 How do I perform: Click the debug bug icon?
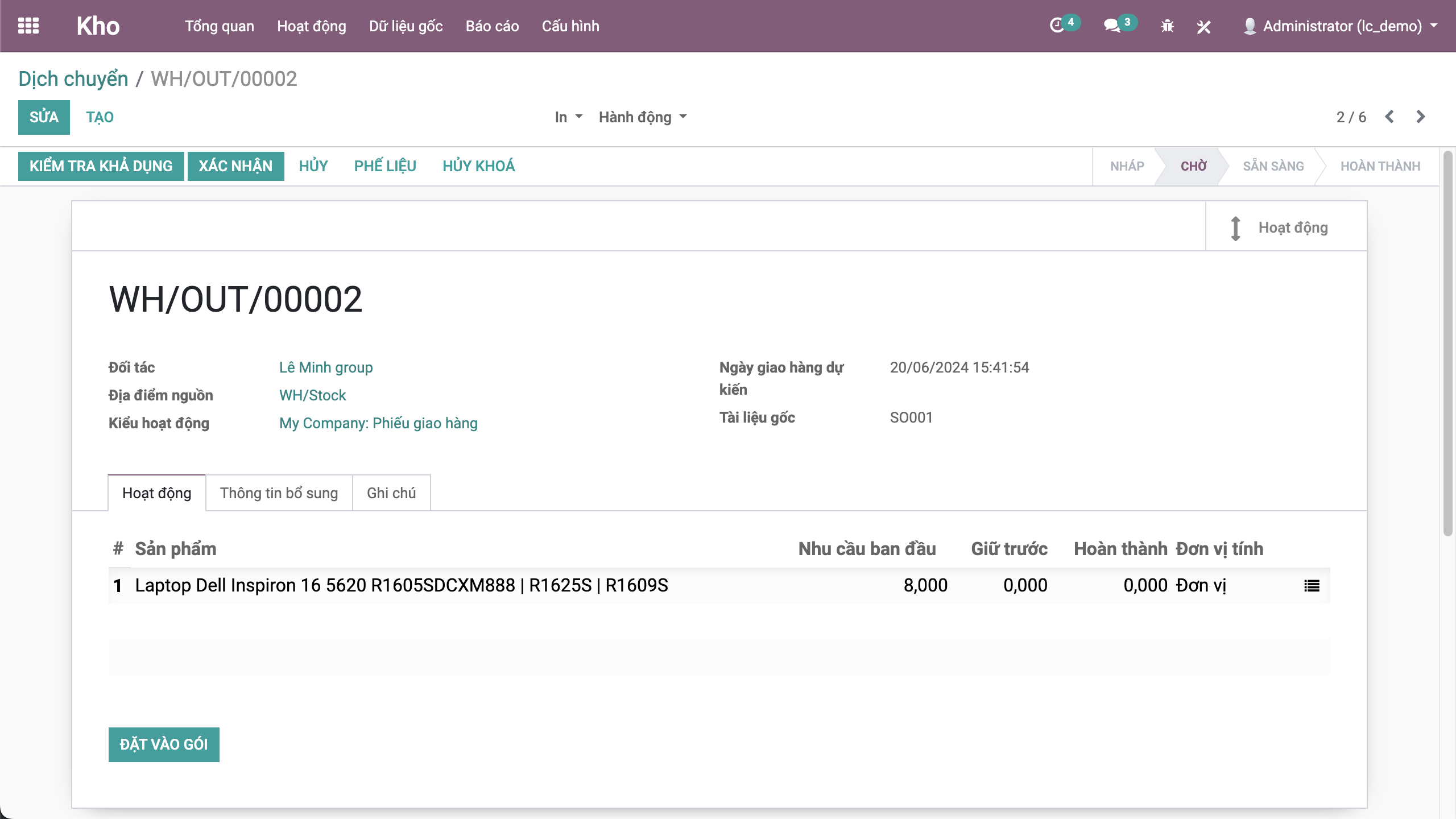[x=1167, y=26]
